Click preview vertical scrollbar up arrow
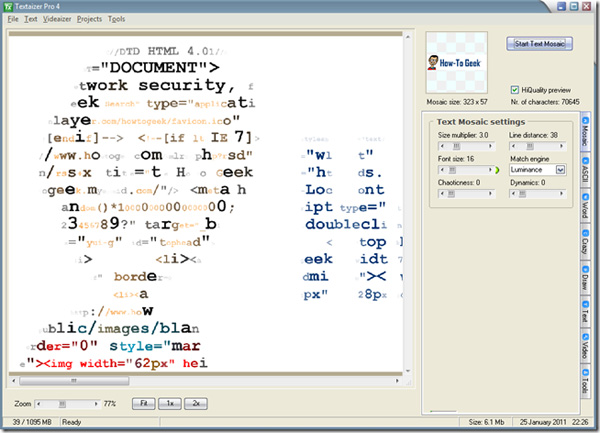This screenshot has height=433, width=600. pyautogui.click(x=408, y=37)
